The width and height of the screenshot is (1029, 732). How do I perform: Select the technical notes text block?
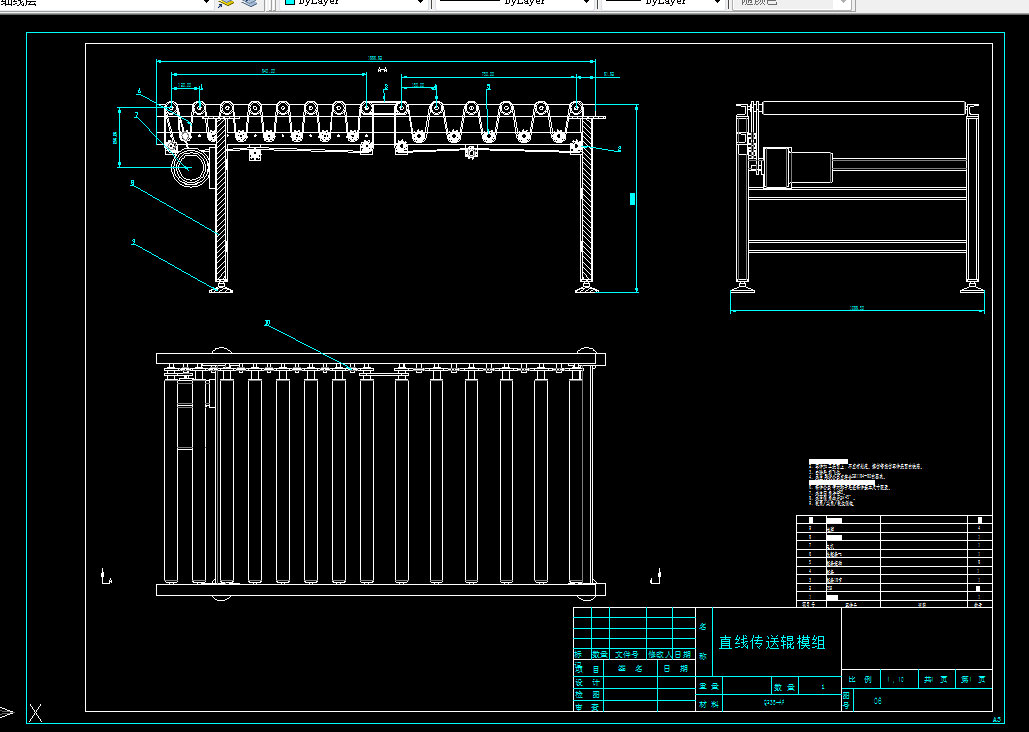point(866,483)
